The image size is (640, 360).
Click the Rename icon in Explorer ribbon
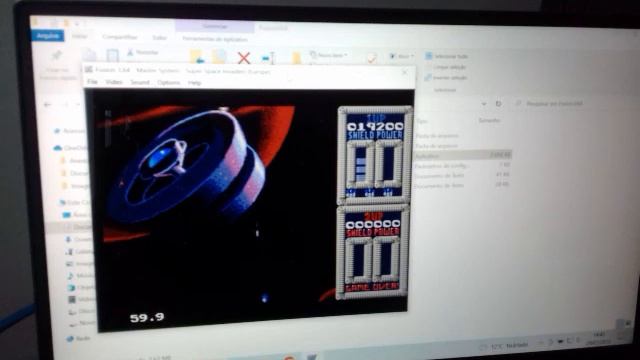point(268,58)
